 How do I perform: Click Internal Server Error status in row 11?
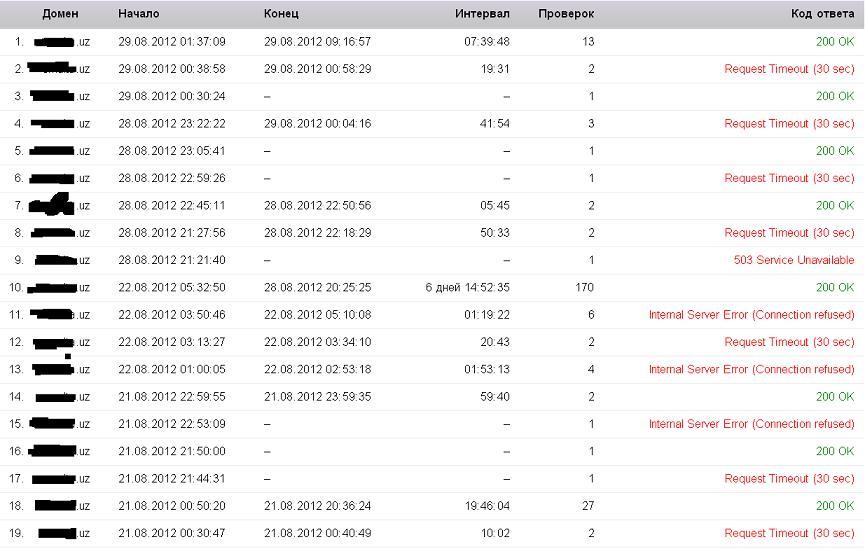[x=751, y=315]
